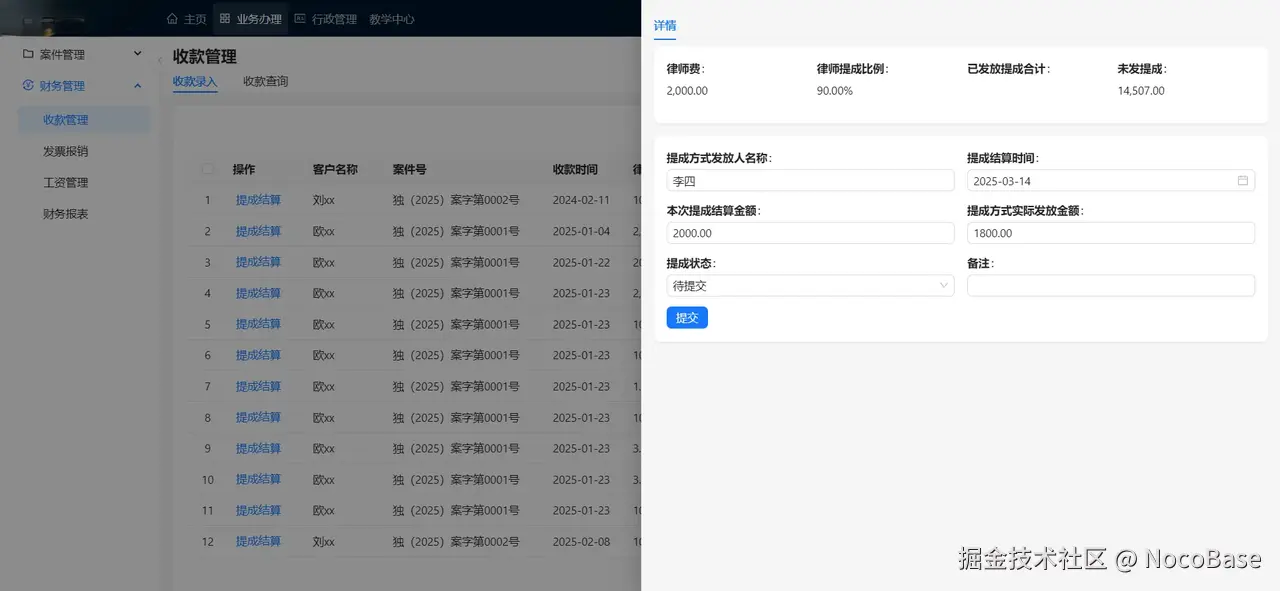Screen dimensions: 1280x591
Task: Go to the 主页 top menu
Action: [186, 19]
